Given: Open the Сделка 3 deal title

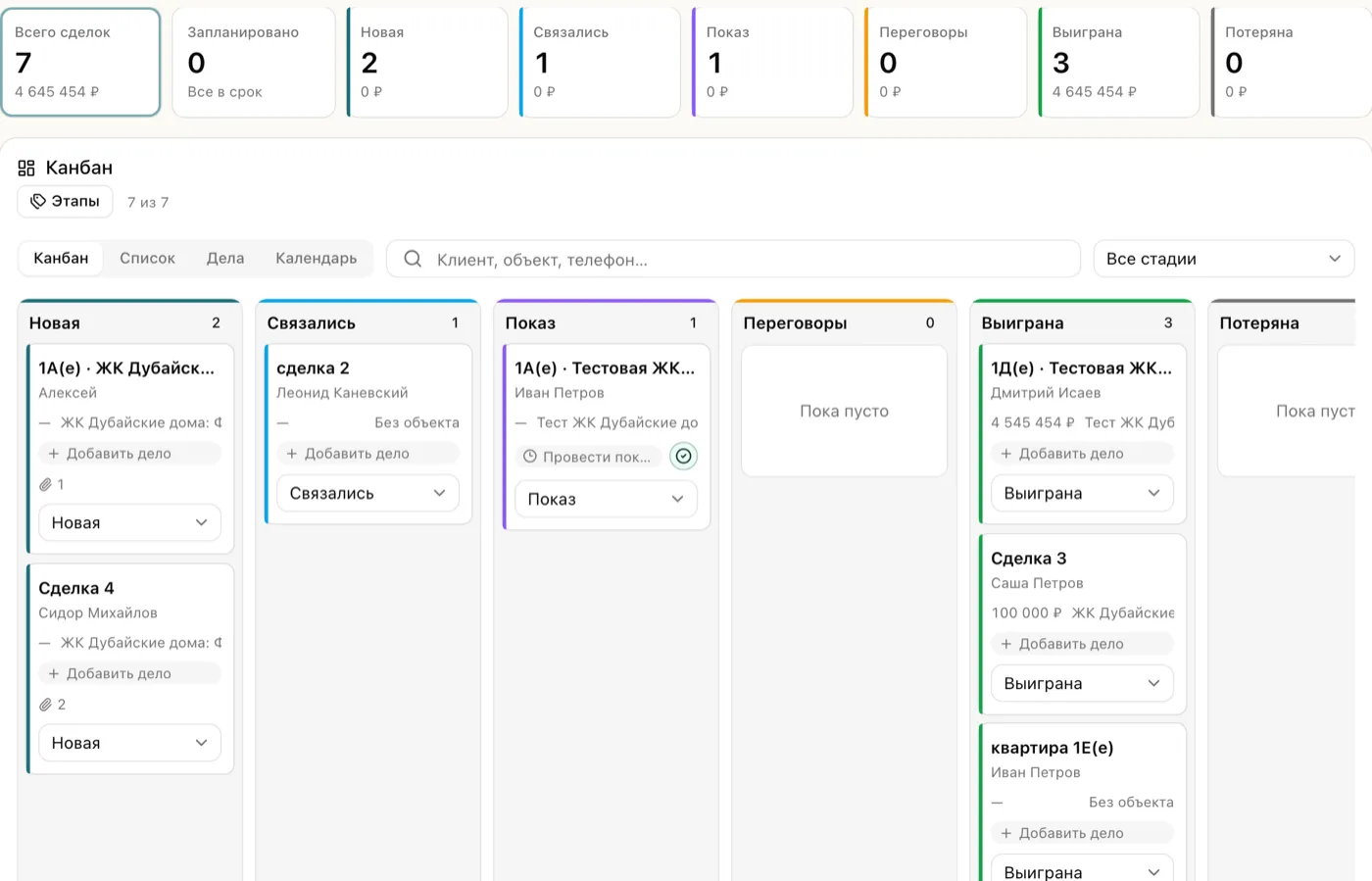Looking at the screenshot, I should 1029,558.
